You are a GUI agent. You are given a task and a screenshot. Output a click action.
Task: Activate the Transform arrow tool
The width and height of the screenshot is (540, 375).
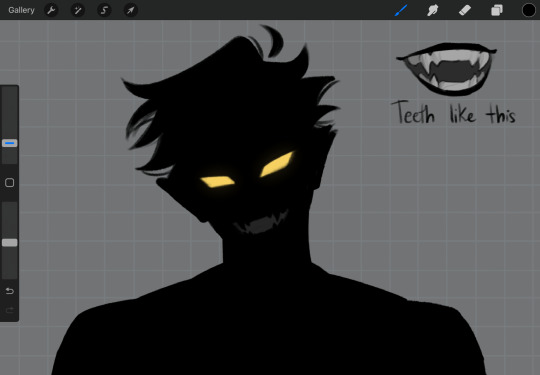tap(131, 10)
